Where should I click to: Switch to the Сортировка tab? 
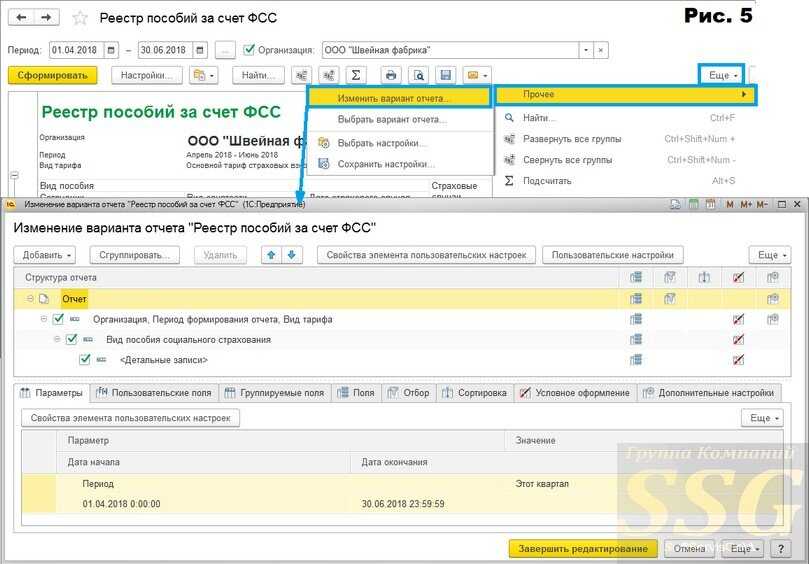point(475,393)
